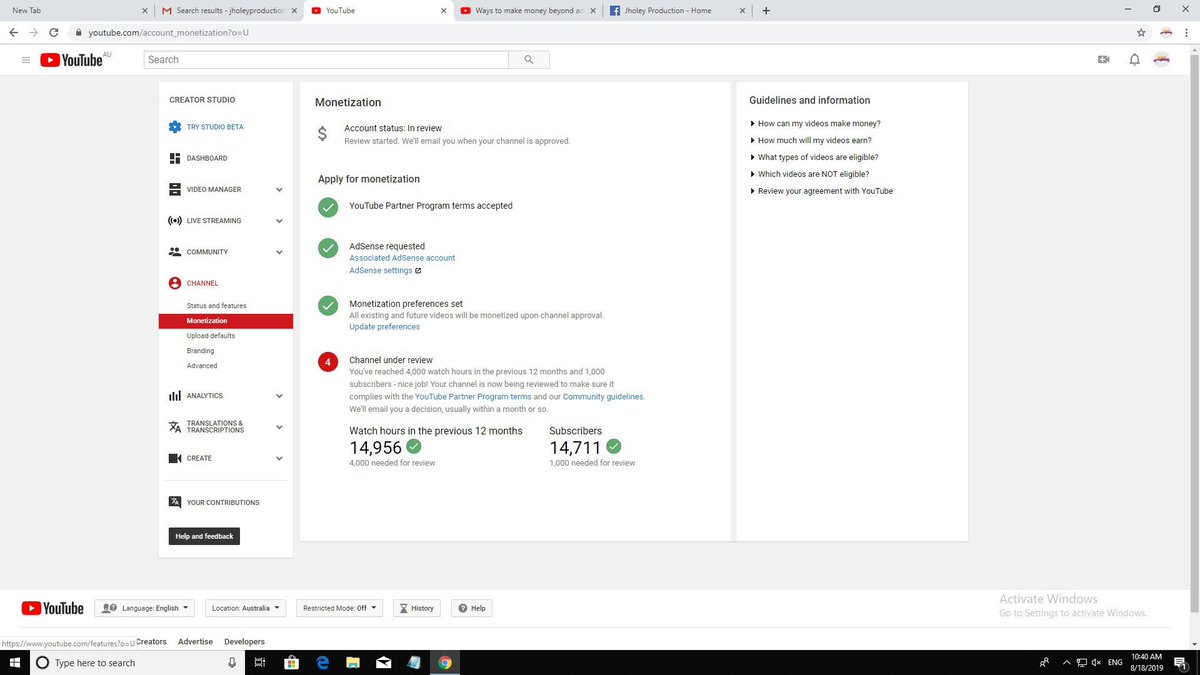Click the Developers footer link
This screenshot has width=1200, height=675.
coord(245,642)
